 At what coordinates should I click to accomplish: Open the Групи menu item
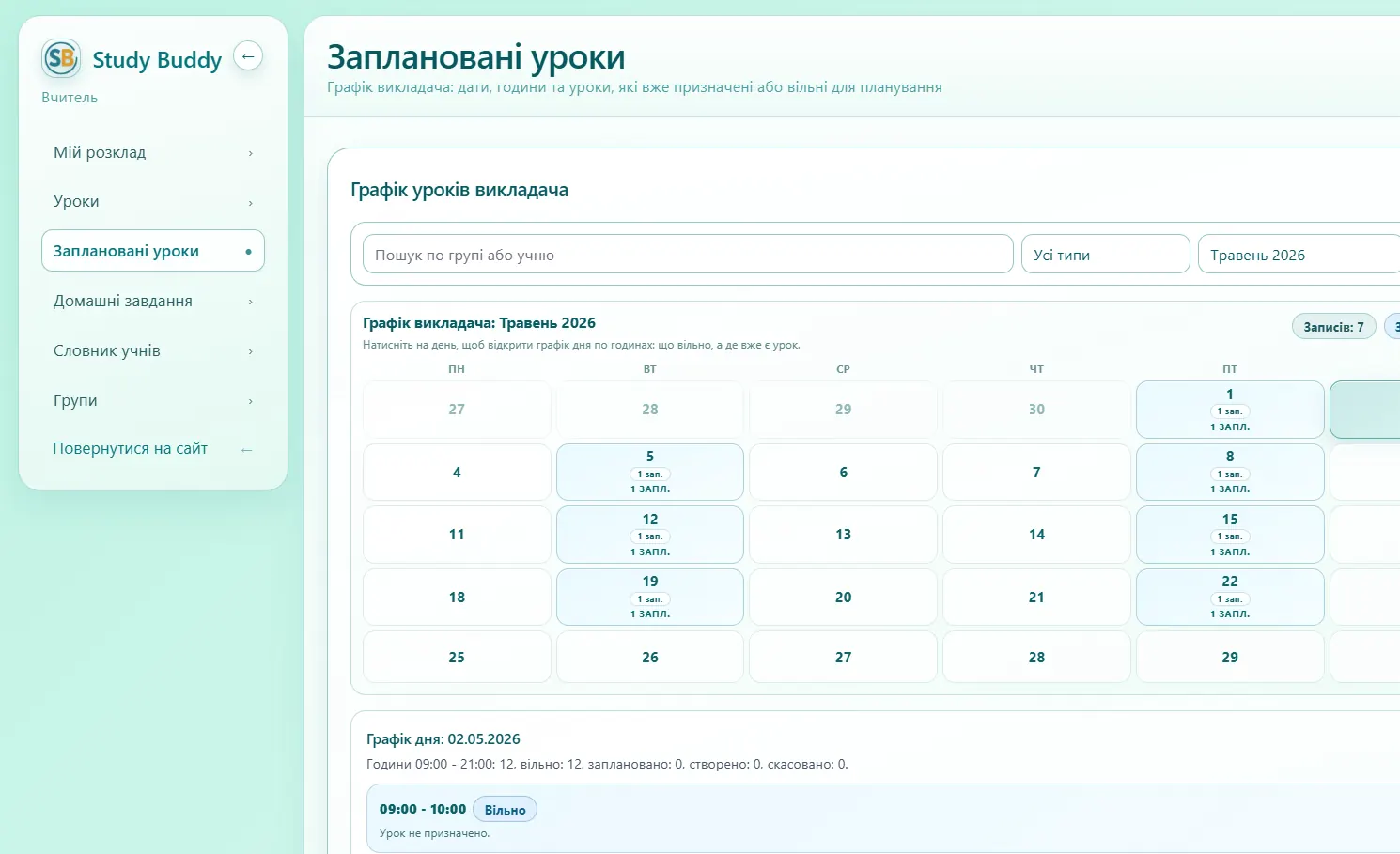tap(153, 400)
